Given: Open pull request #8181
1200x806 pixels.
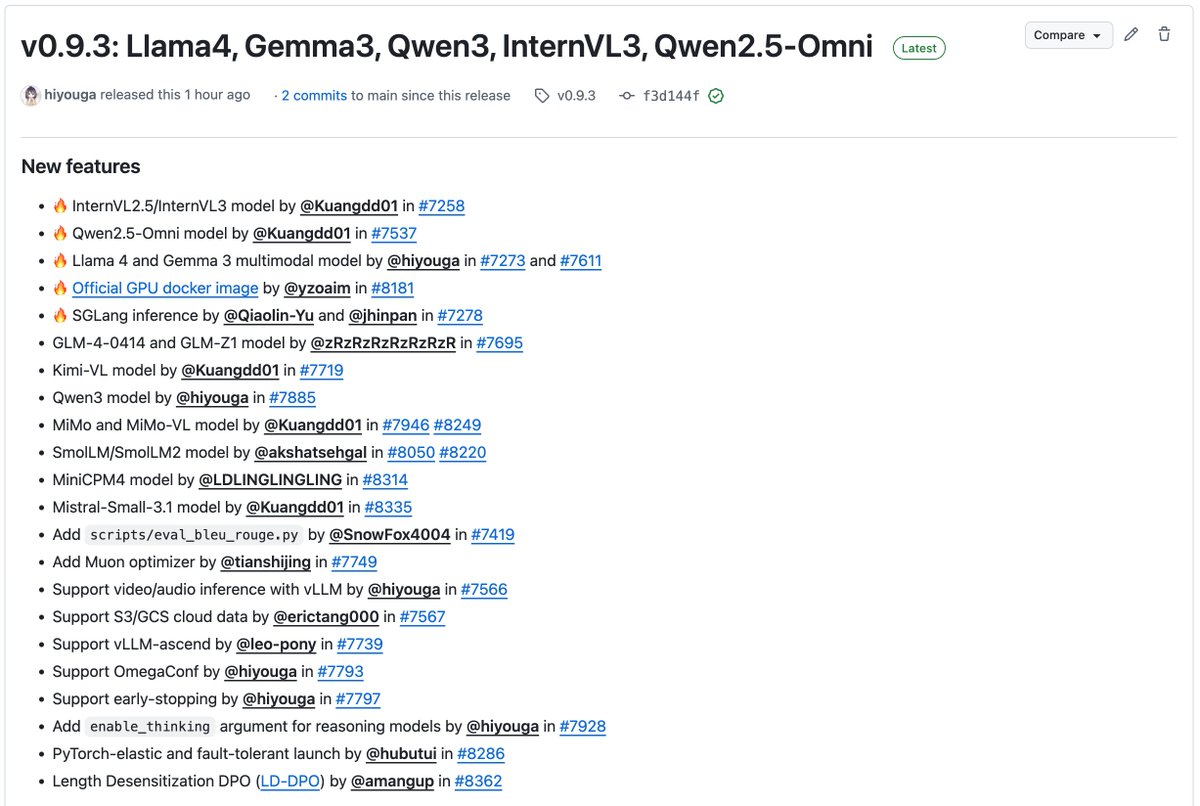Looking at the screenshot, I should click(392, 288).
